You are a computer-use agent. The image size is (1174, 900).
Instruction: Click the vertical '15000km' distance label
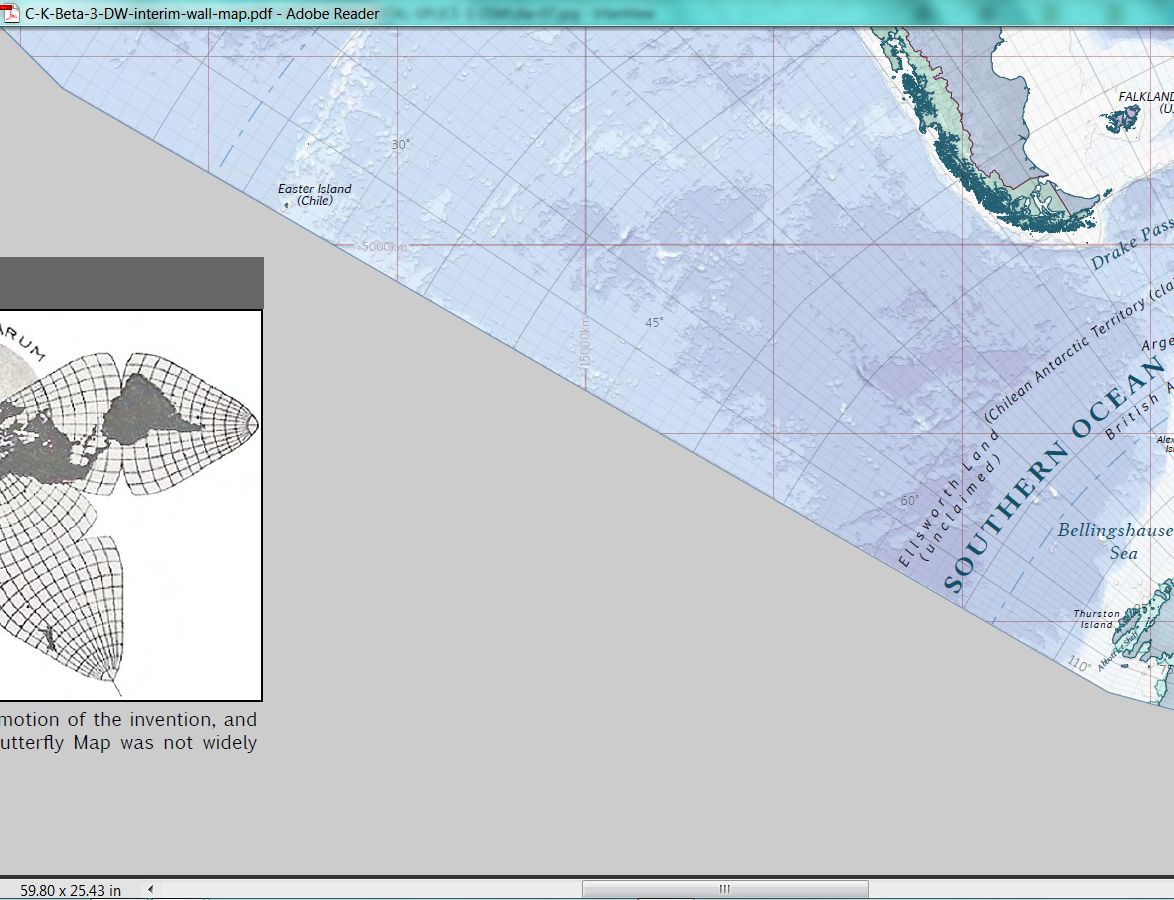(585, 341)
